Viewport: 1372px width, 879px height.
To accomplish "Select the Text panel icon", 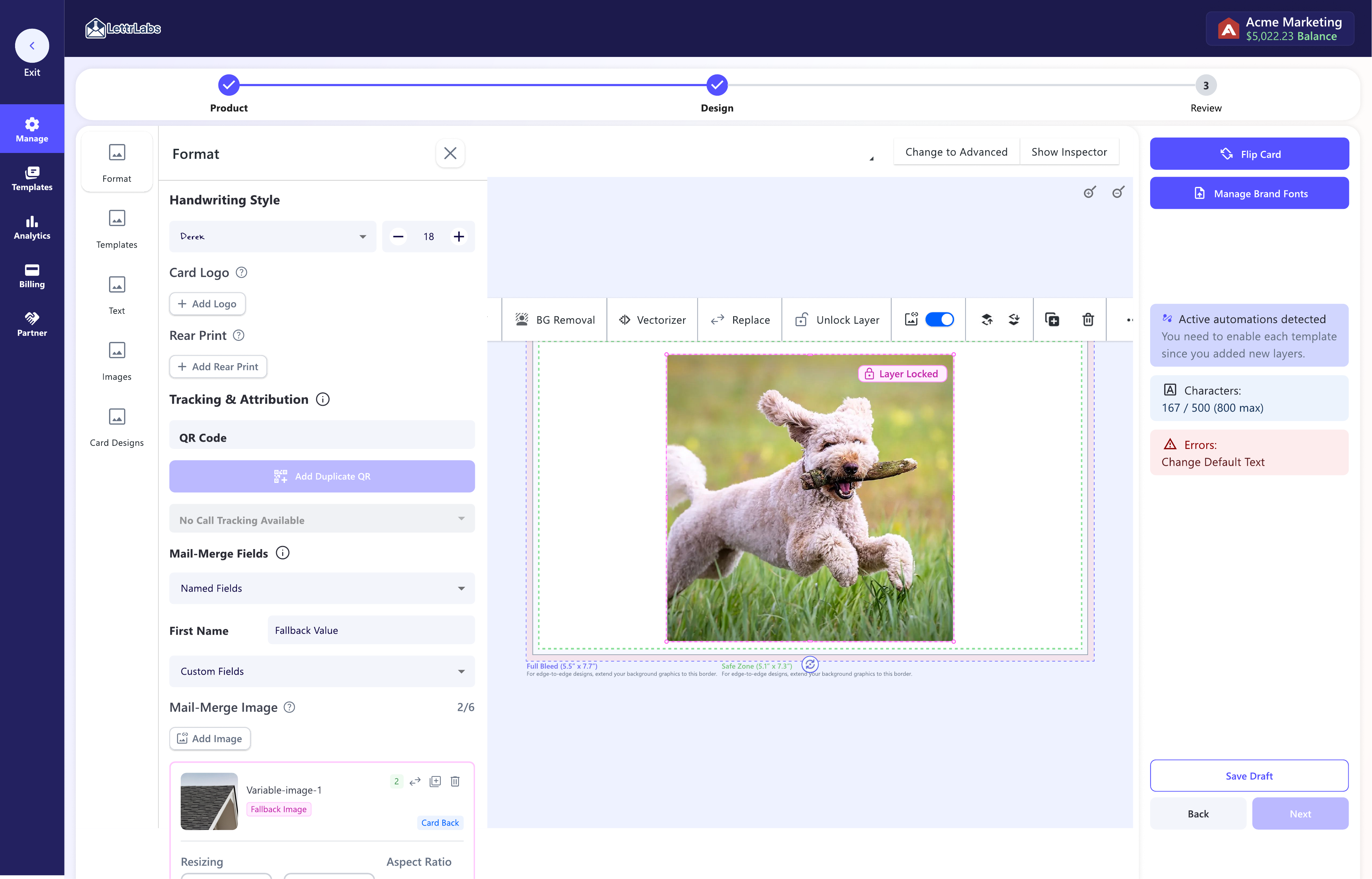I will click(117, 295).
